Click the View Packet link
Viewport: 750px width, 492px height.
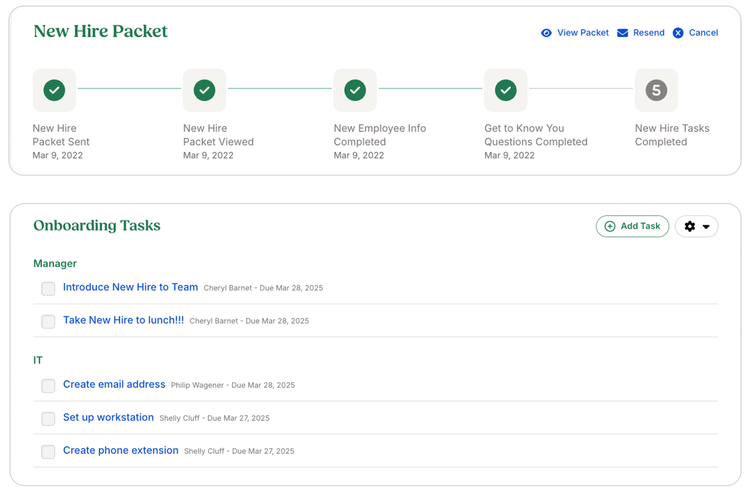click(x=583, y=33)
